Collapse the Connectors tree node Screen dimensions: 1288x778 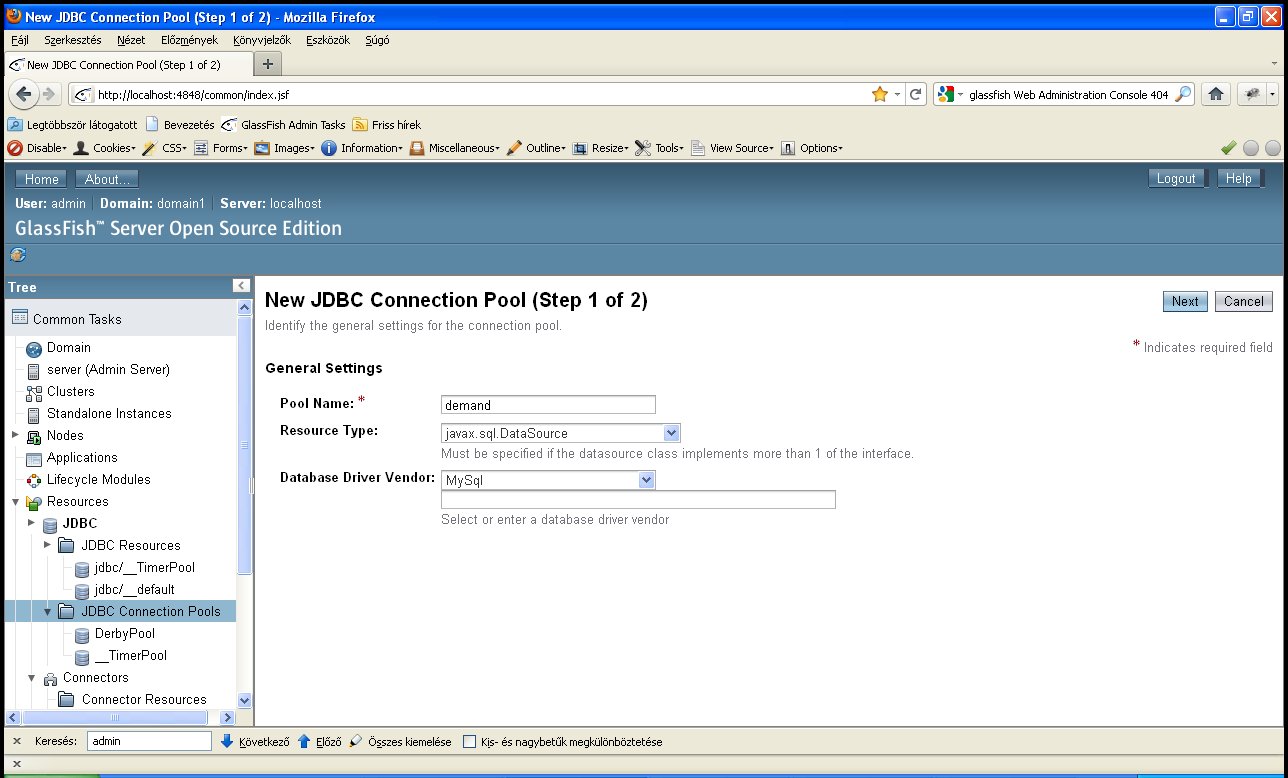[x=31, y=678]
